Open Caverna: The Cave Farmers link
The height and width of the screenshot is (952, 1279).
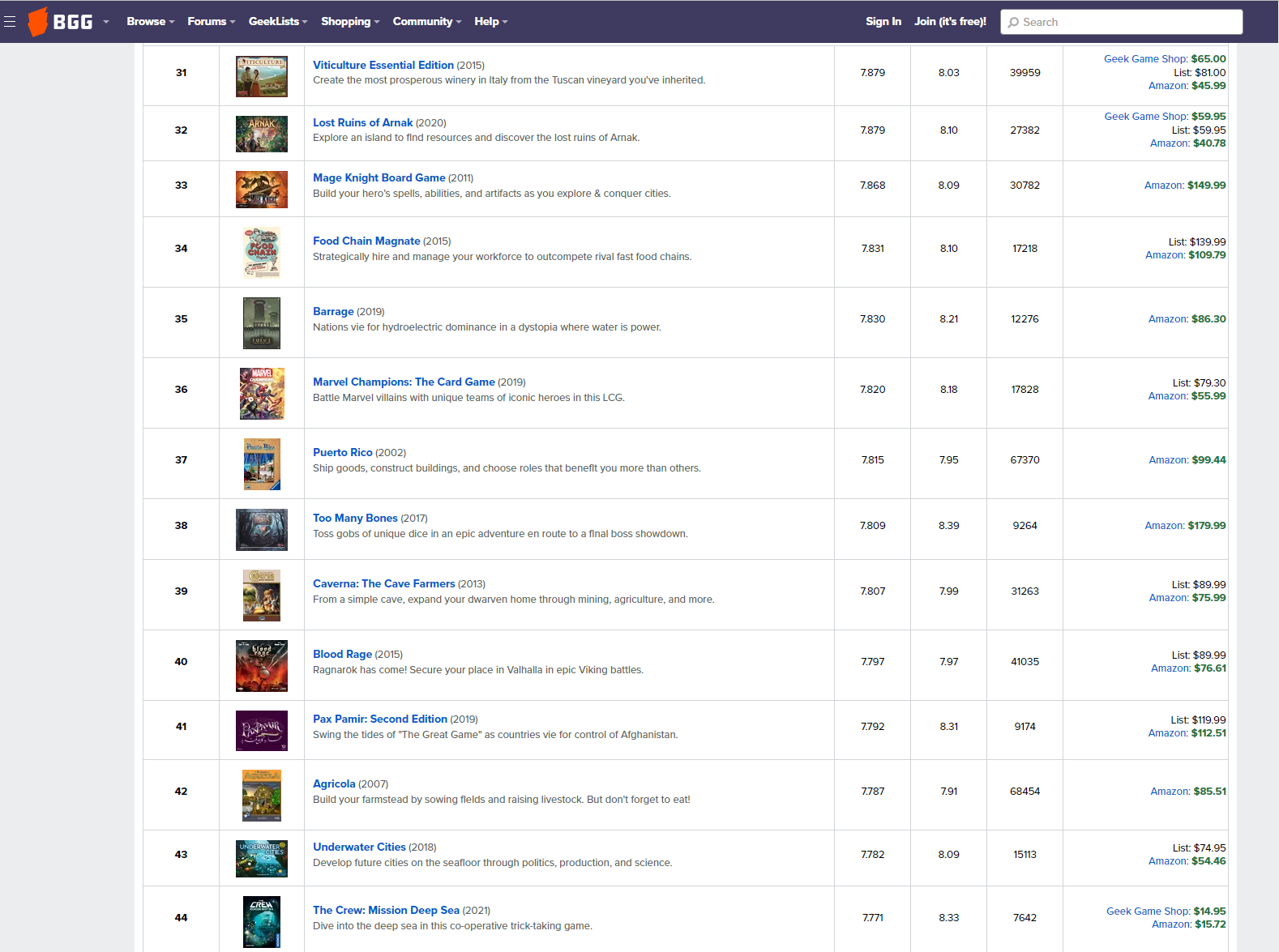(x=384, y=583)
